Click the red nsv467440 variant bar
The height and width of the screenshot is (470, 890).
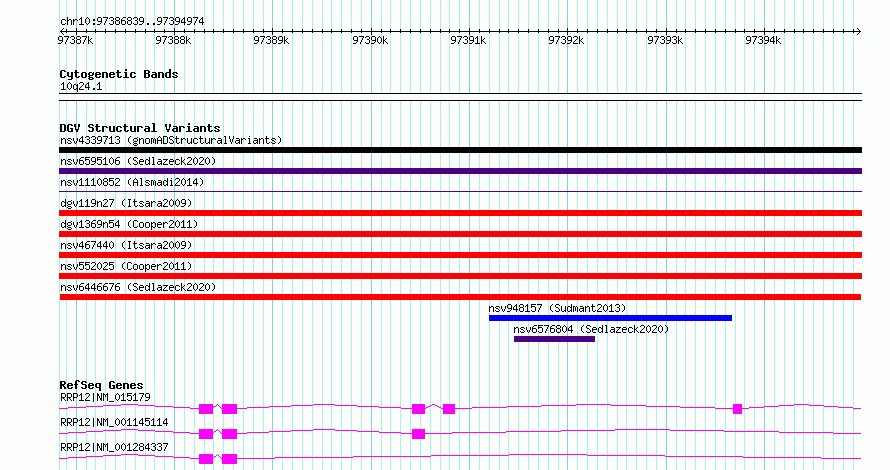click(x=460, y=255)
